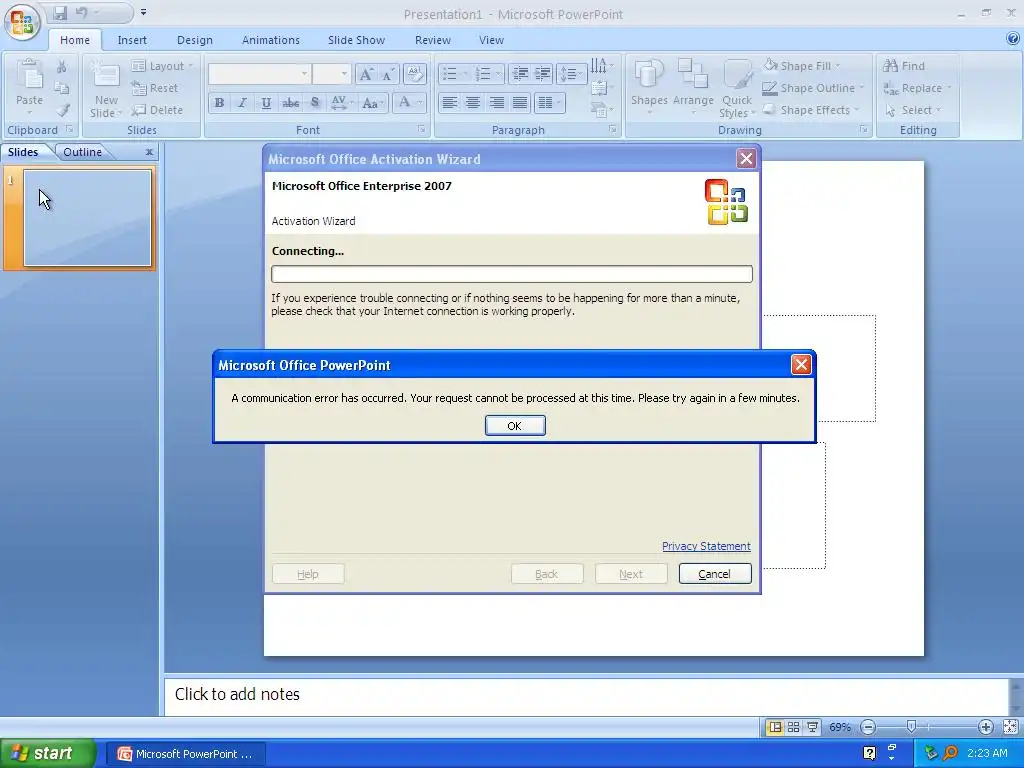Click the Office Button orb

22,22
